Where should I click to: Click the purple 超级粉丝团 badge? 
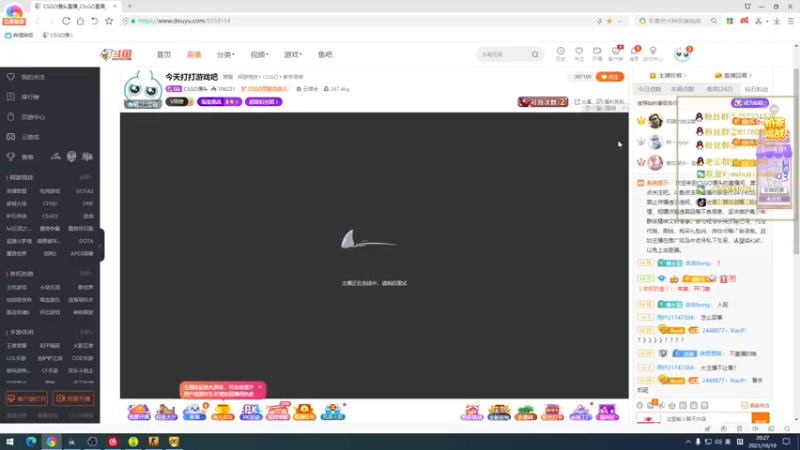(263, 102)
